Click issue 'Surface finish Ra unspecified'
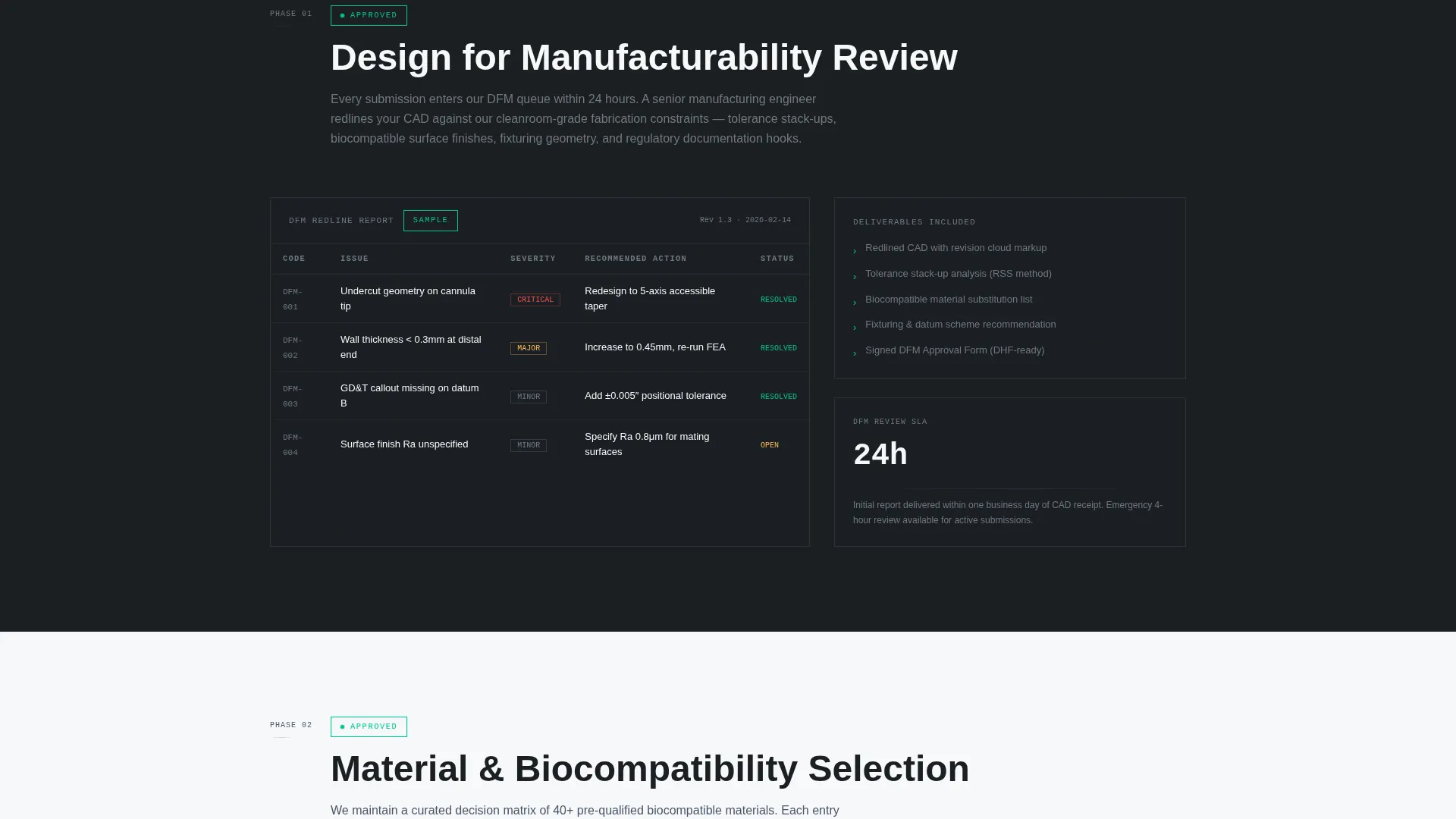Viewport: 1456px width, 819px height. pos(404,444)
